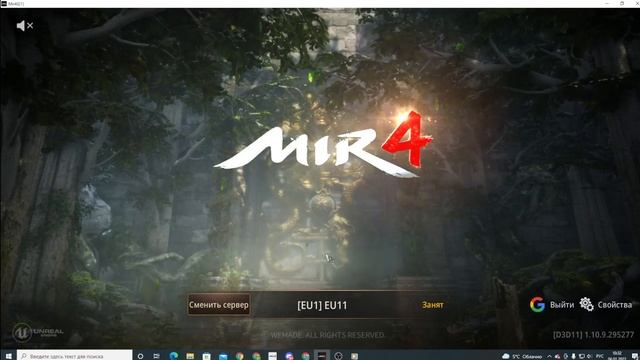Image resolution: width=640 pixels, height=360 pixels.
Task: Open the Mail app taskbar icon
Action: click(x=223, y=356)
